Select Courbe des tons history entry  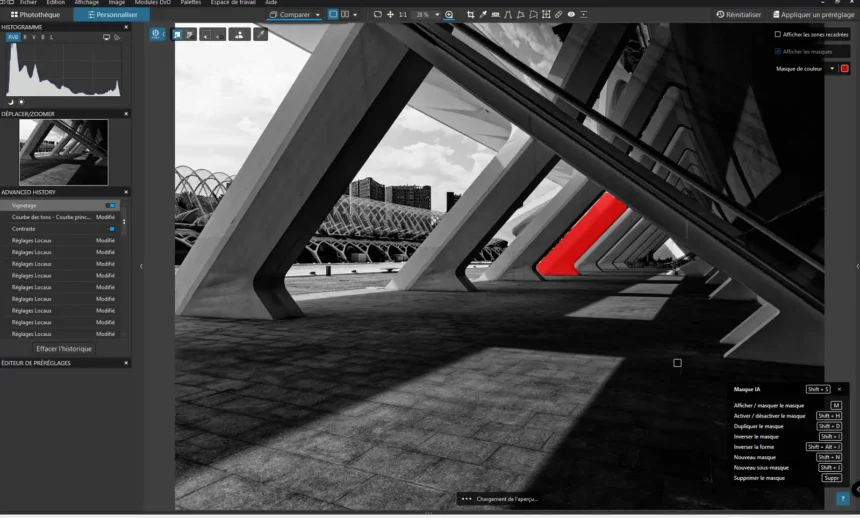[60, 217]
